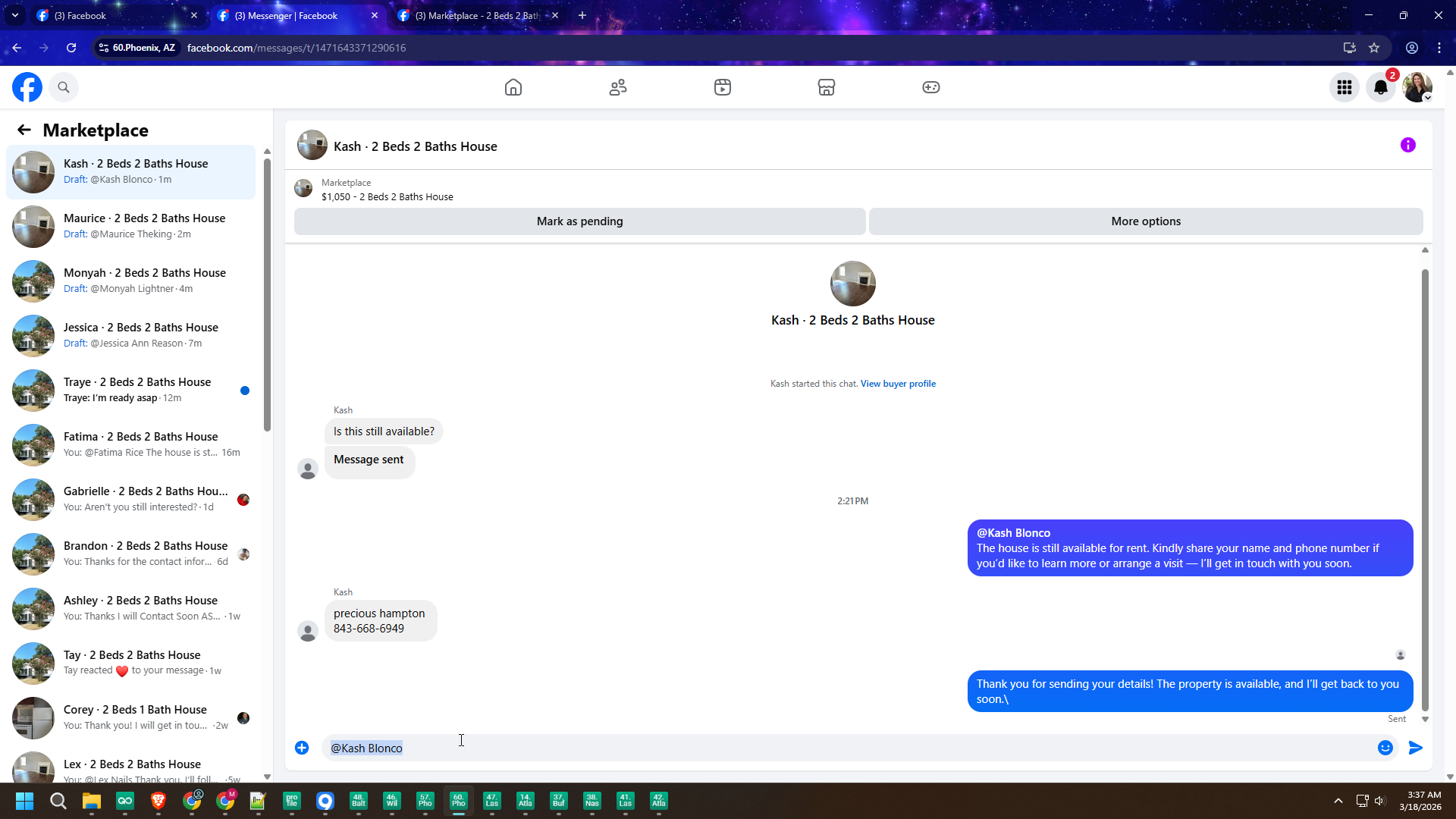
Task: Open volume control in system tray
Action: [x=1379, y=801]
